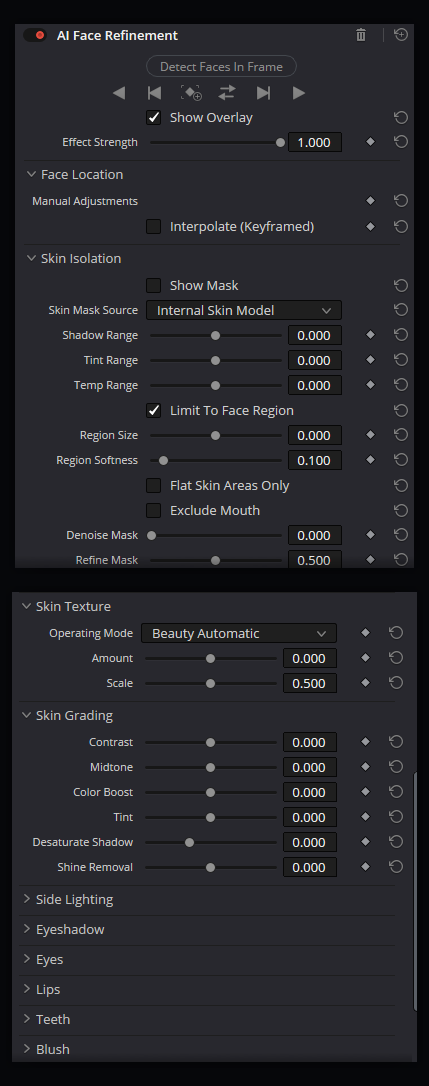This screenshot has height=1086, width=429.
Task: Click Detect Faces In Frame button
Action: [221, 66]
